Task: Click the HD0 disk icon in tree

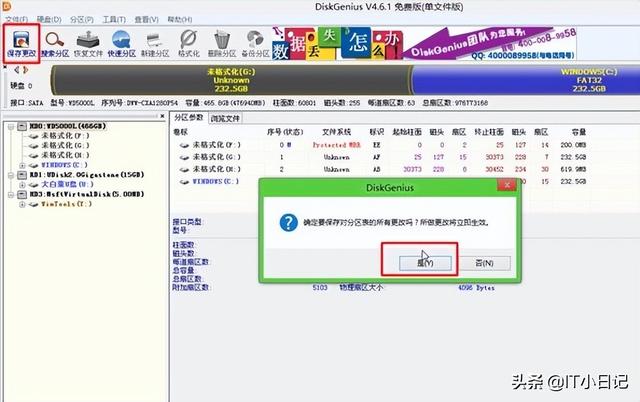Action: point(22,127)
